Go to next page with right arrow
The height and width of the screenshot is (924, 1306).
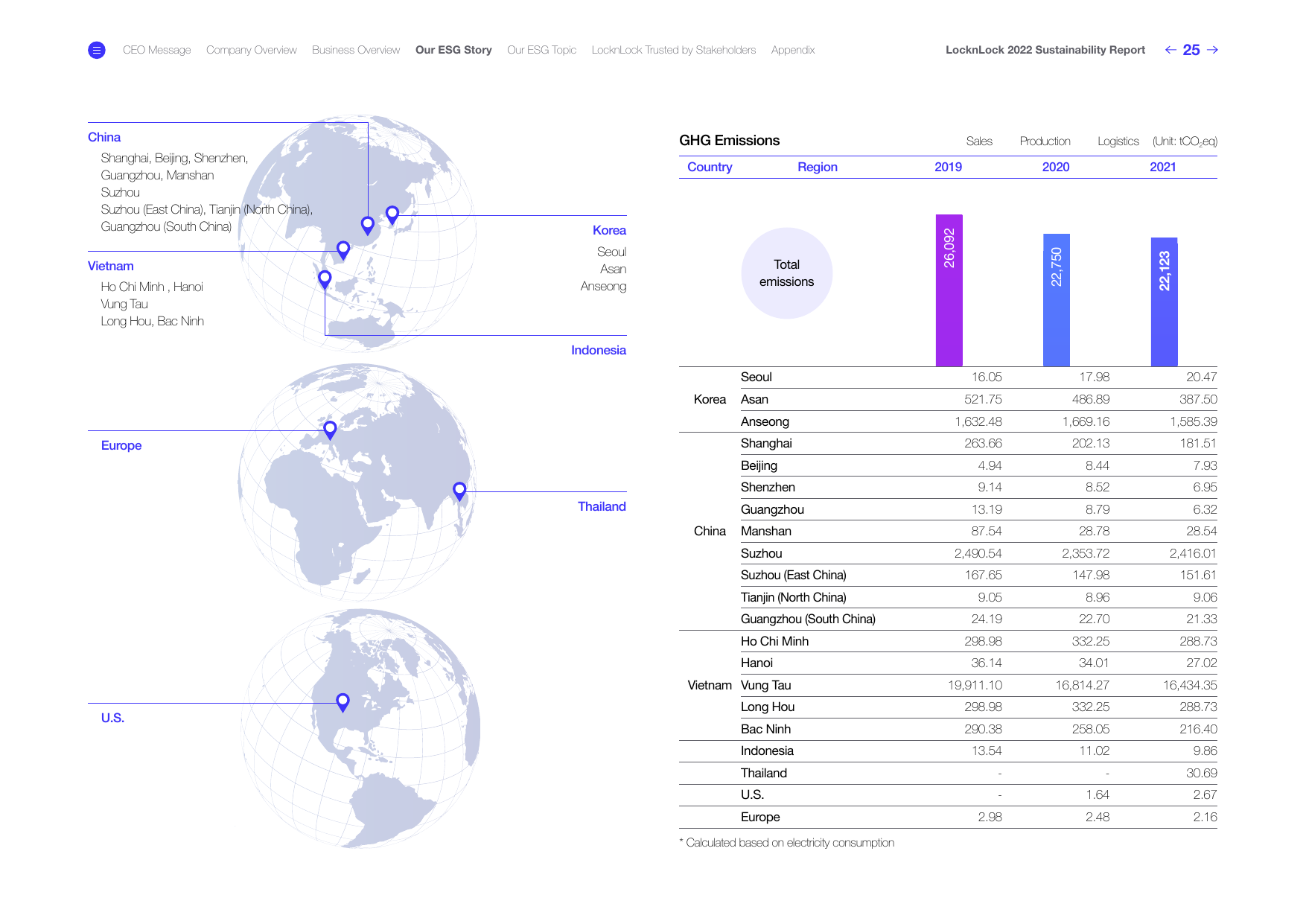point(1212,50)
